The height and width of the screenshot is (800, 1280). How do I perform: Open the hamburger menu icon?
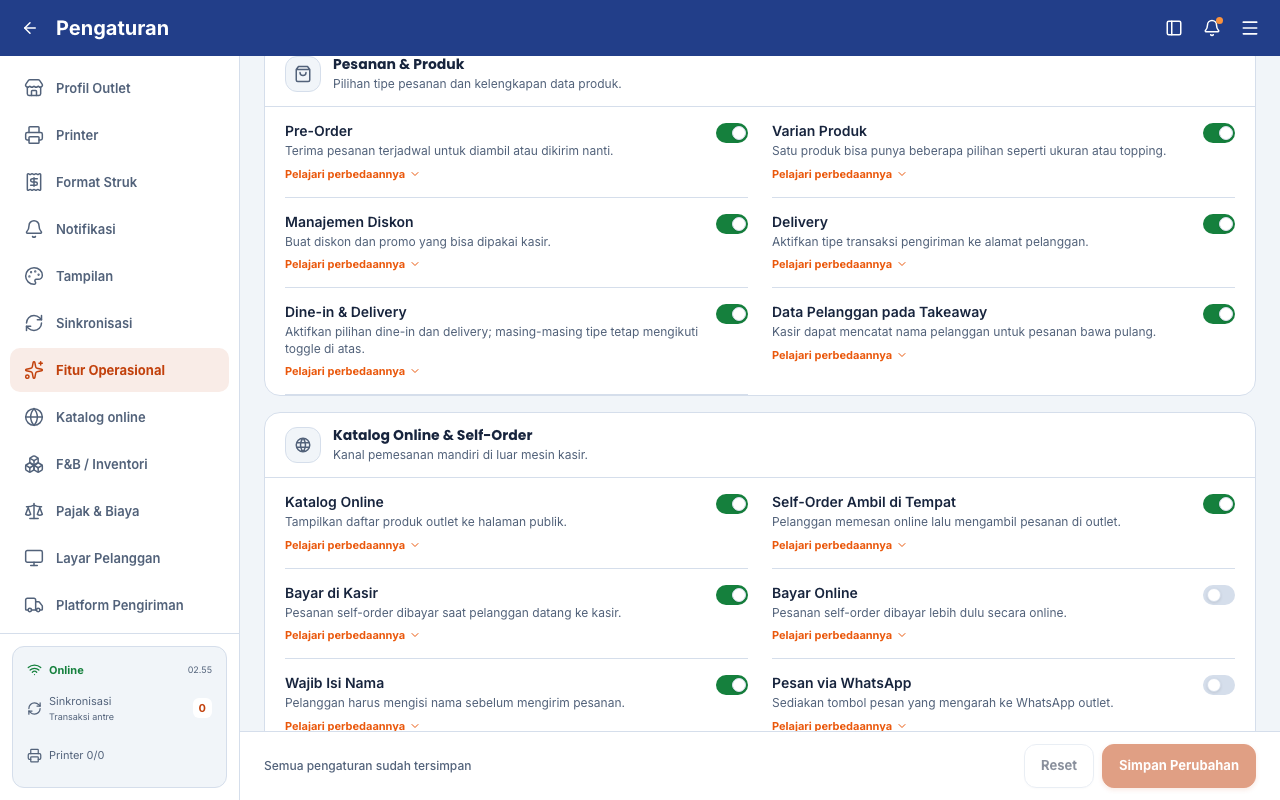[1250, 28]
